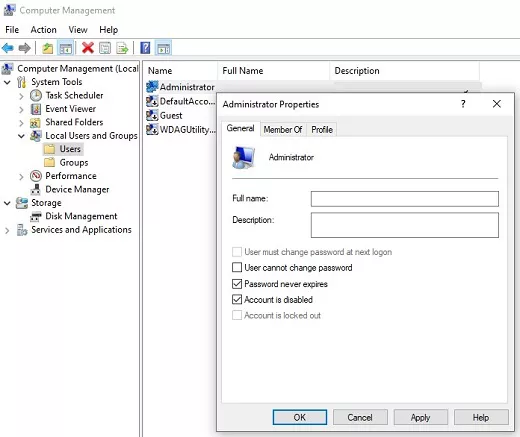Click the Up one level folder icon

coord(48,48)
